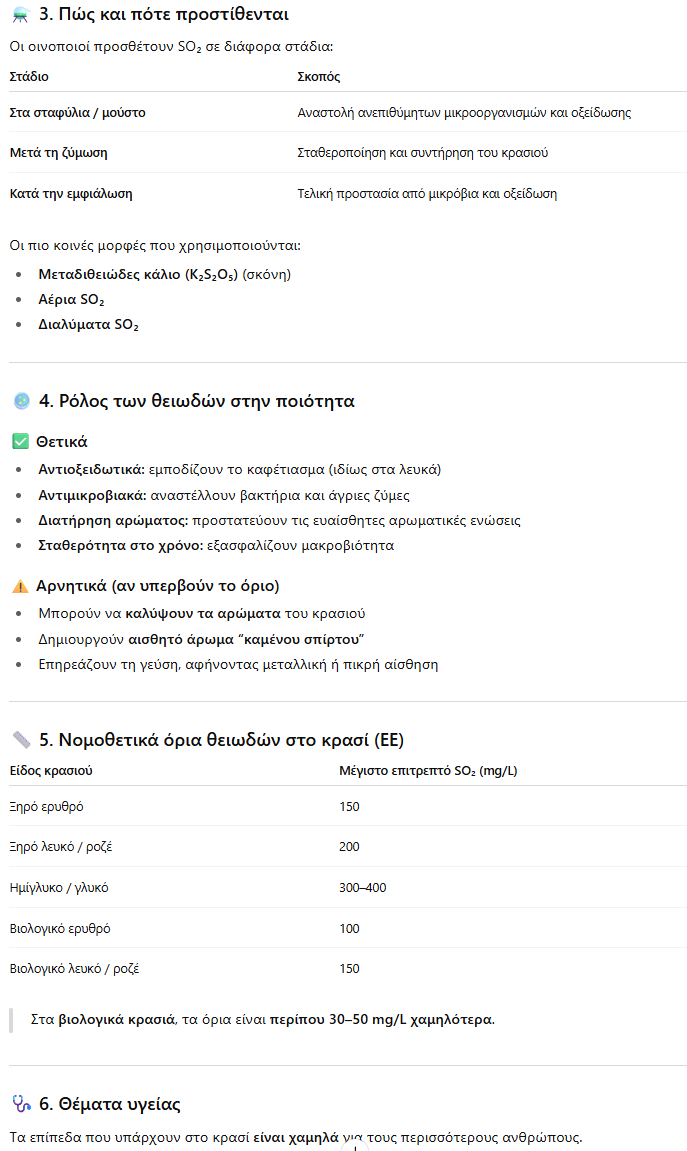Click the 300–400 value in the limits table
Screen dimensions: 687x1151
363,888
